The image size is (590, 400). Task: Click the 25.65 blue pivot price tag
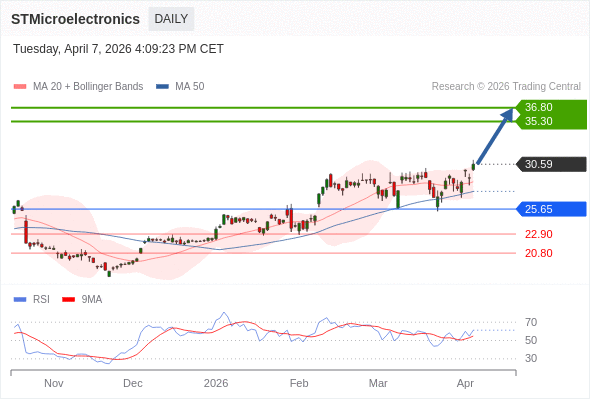coord(551,209)
